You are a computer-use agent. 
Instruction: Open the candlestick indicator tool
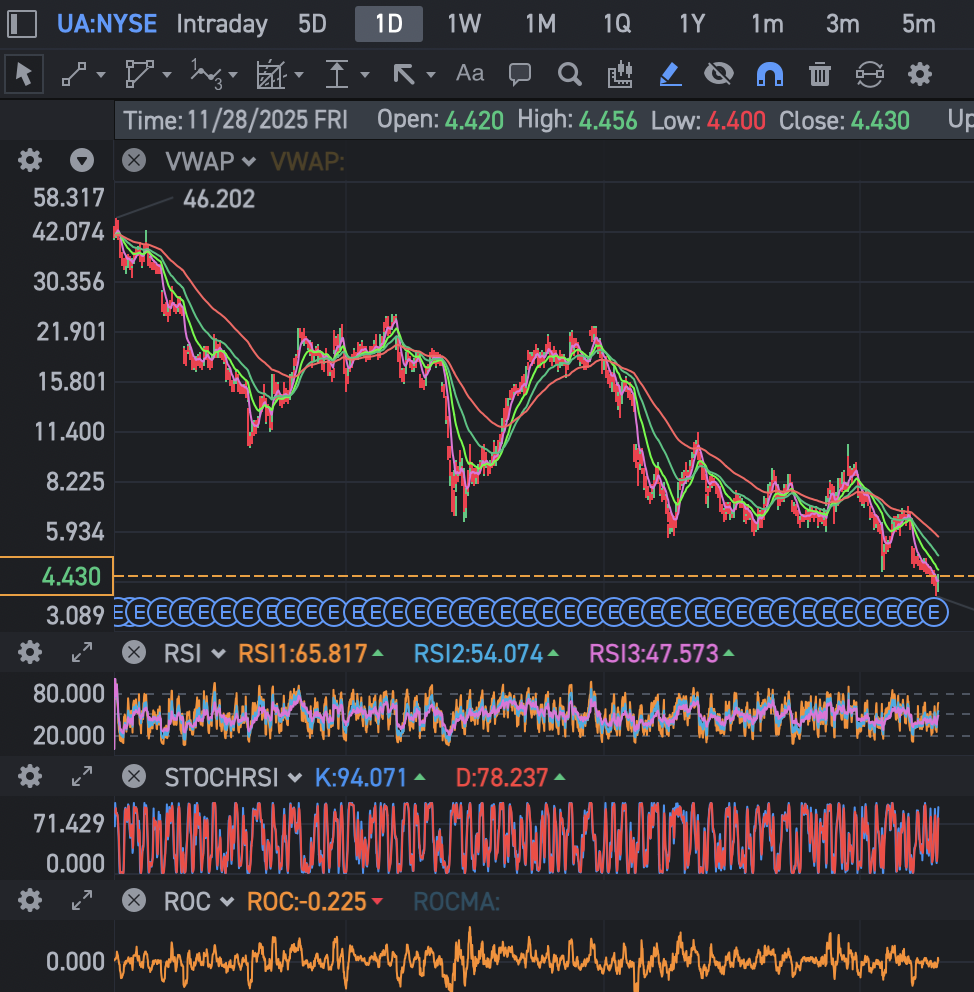[x=620, y=75]
